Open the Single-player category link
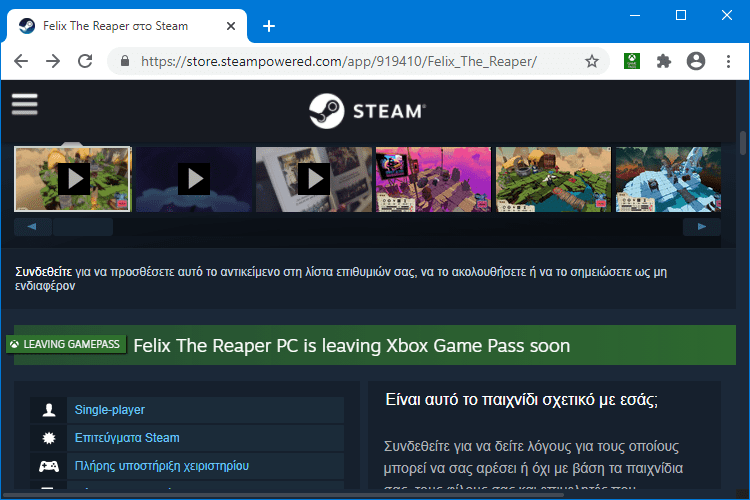The height and width of the screenshot is (500, 750). (x=110, y=410)
